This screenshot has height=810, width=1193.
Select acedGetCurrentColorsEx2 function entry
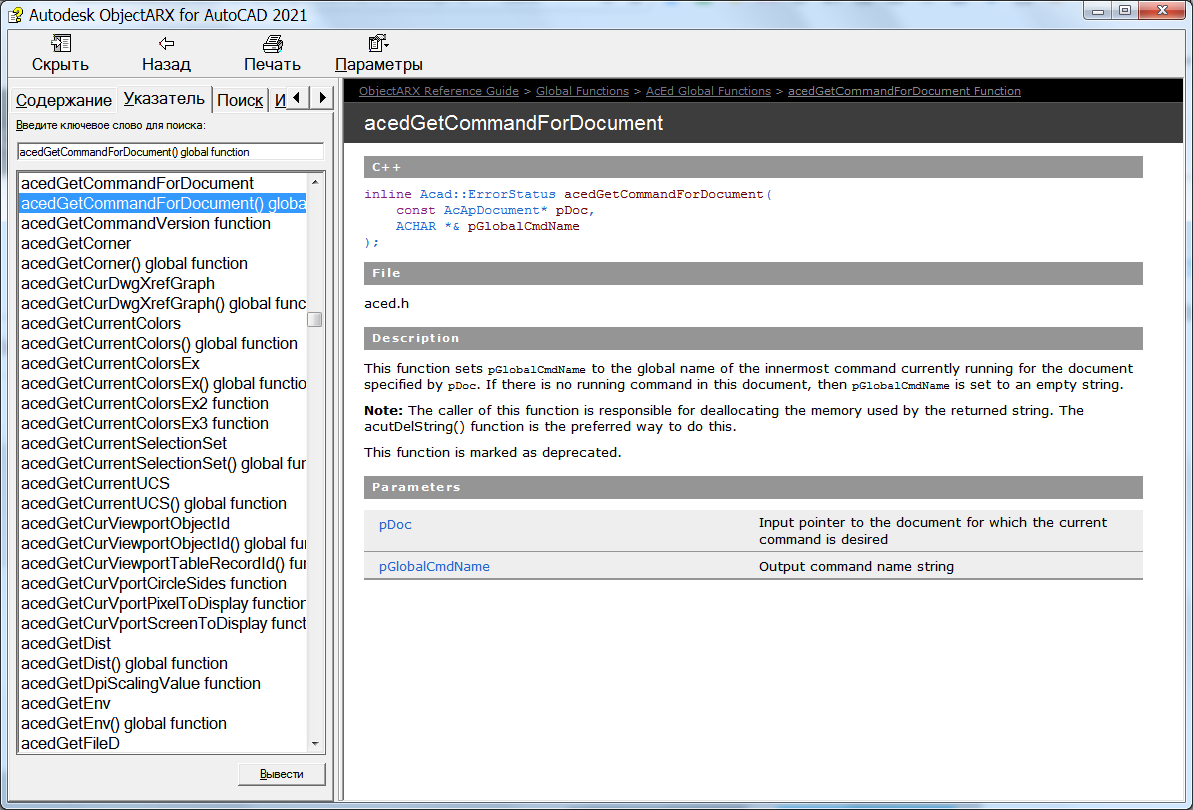tap(163, 404)
